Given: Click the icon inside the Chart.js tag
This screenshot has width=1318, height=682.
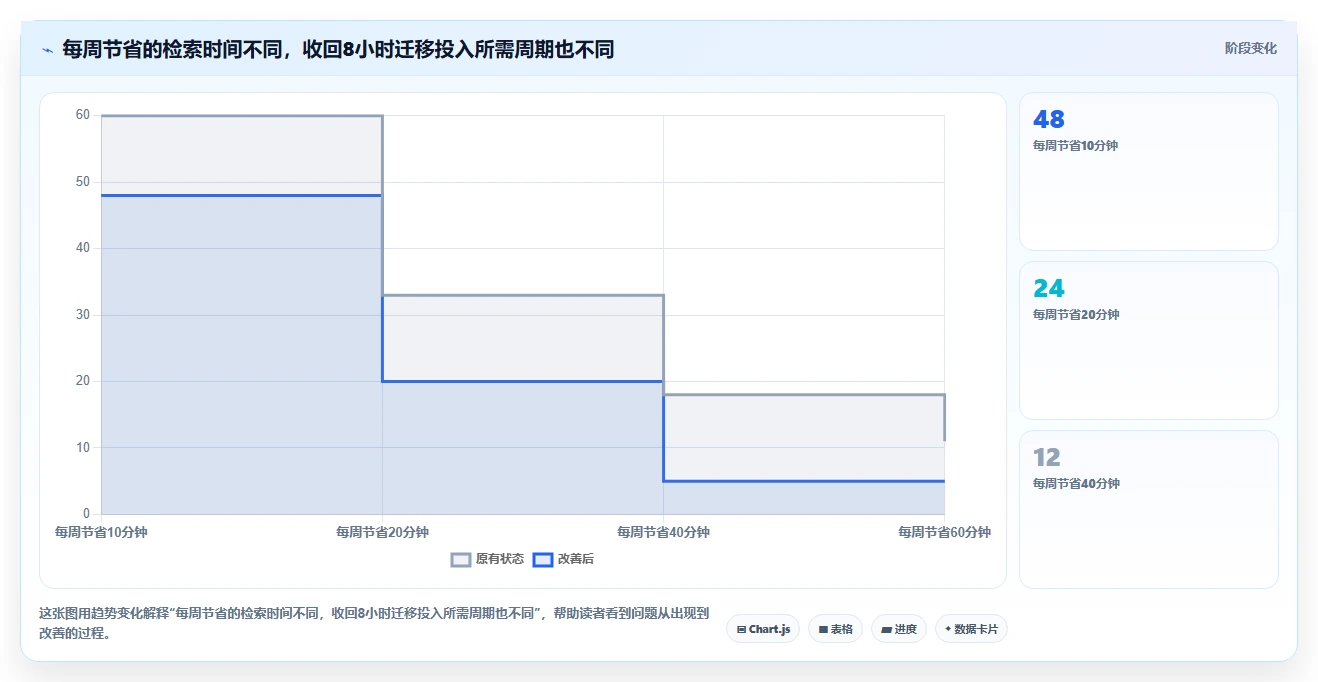Looking at the screenshot, I should pyautogui.click(x=741, y=630).
